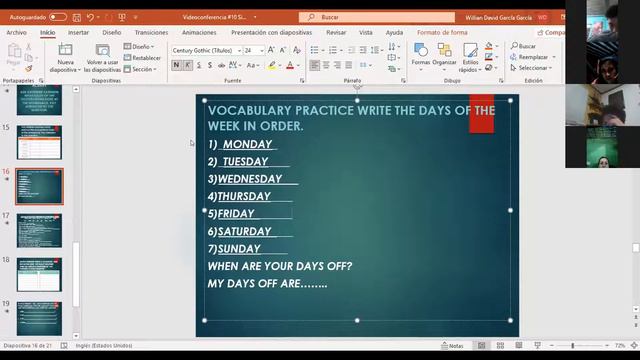Switch to the Transiciones tab
The image size is (640, 360).
(151, 32)
